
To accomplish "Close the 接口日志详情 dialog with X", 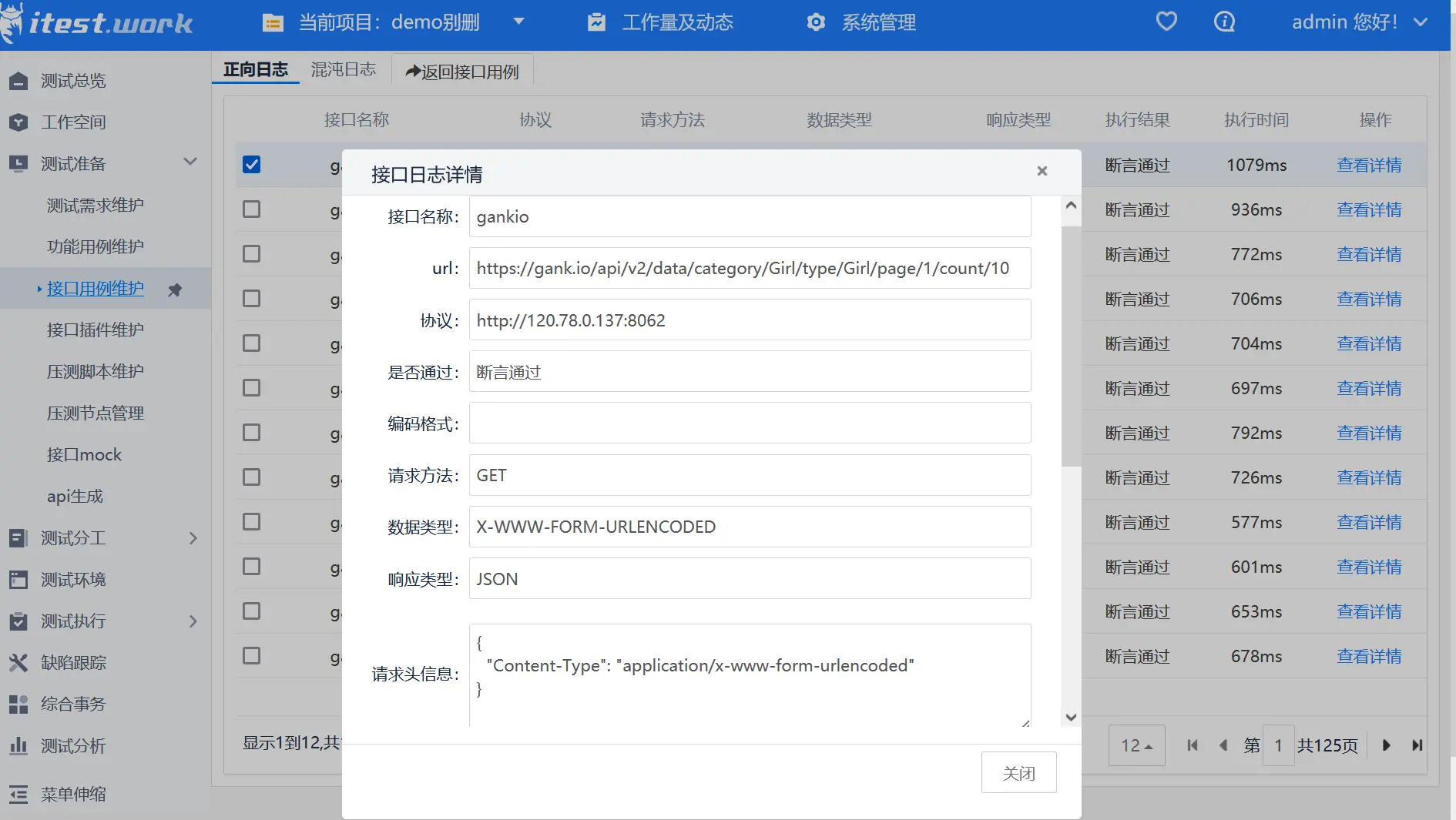I will (1042, 171).
